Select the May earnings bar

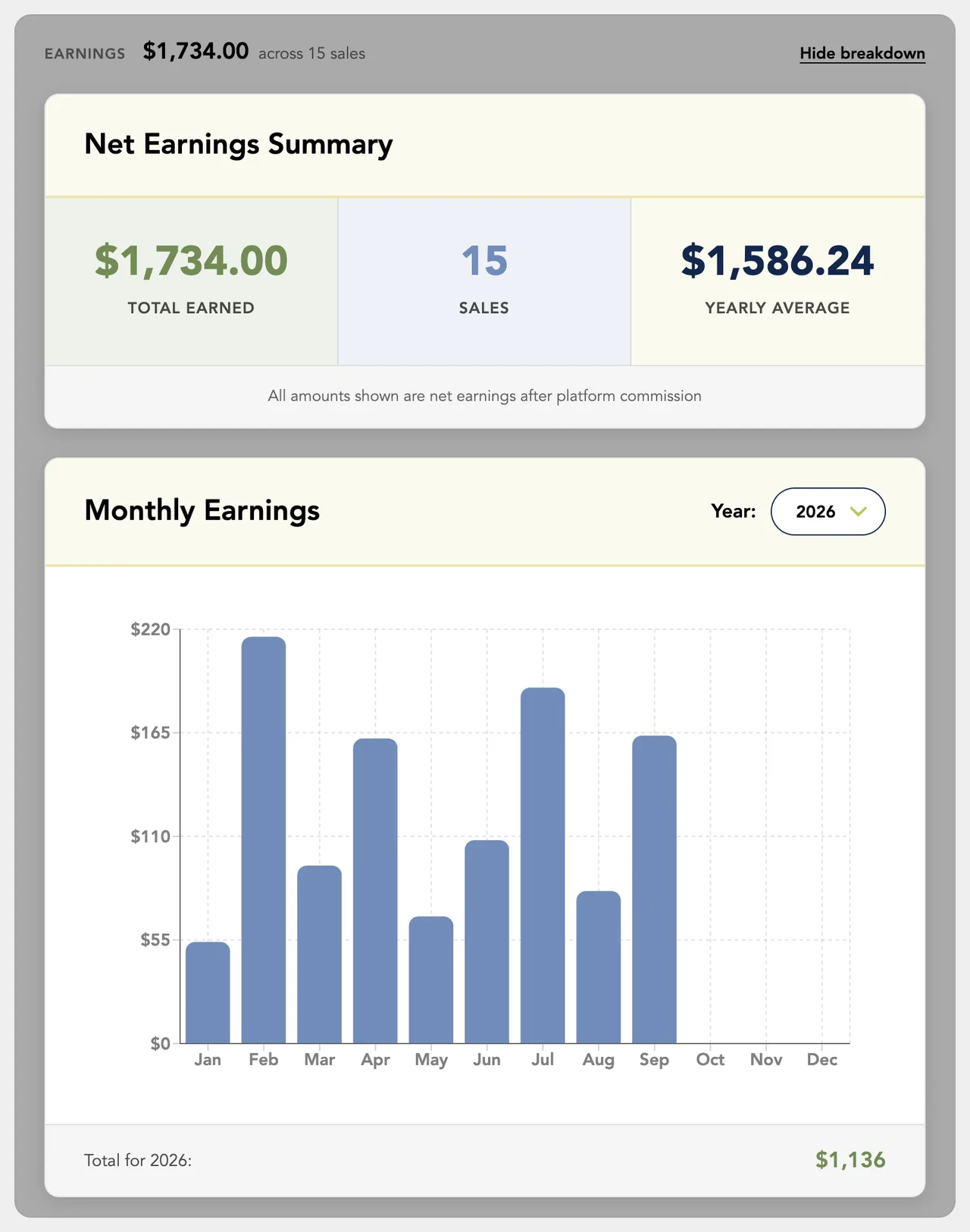point(431,980)
